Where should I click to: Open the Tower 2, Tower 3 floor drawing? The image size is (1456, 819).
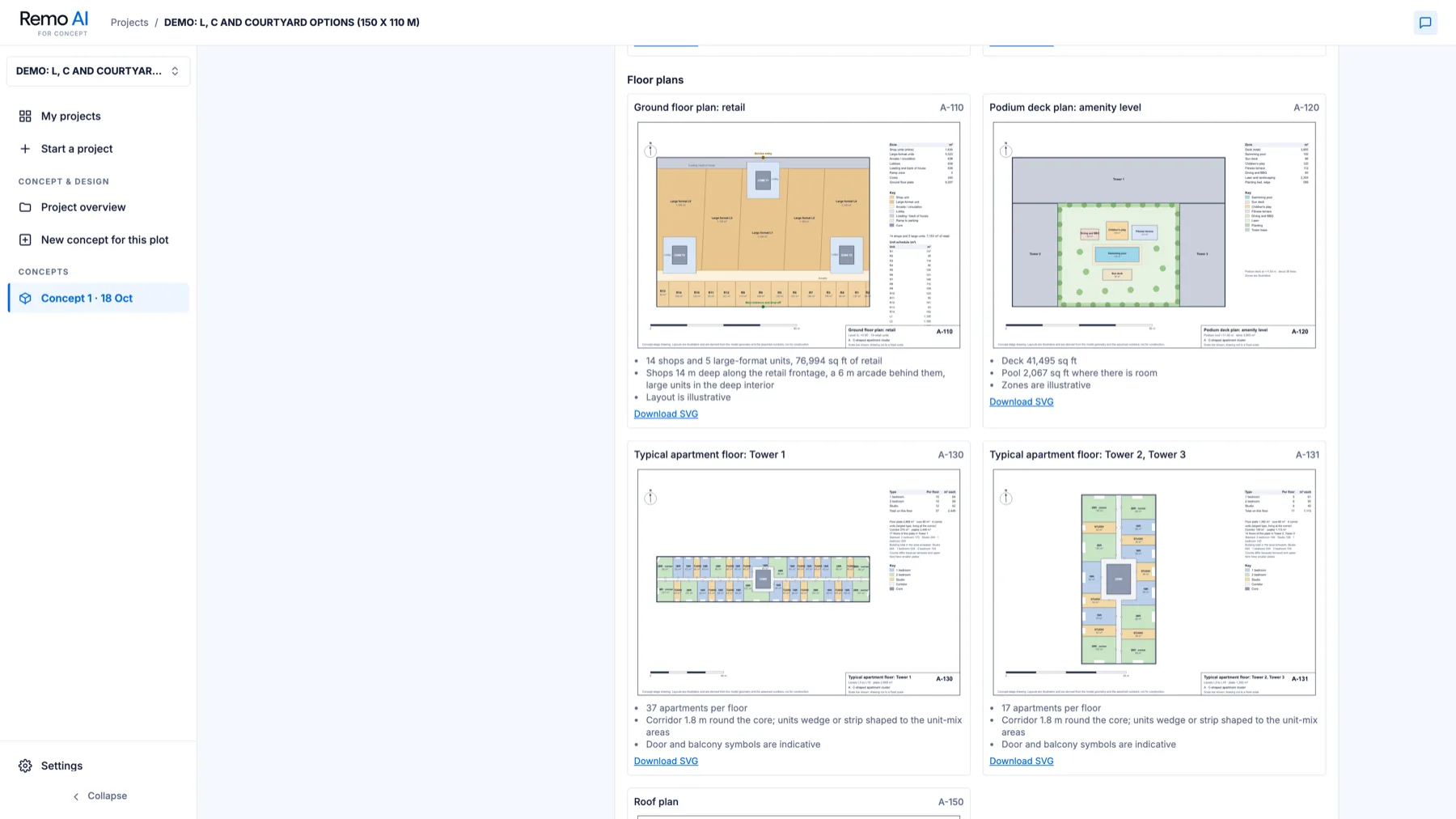[1154, 583]
